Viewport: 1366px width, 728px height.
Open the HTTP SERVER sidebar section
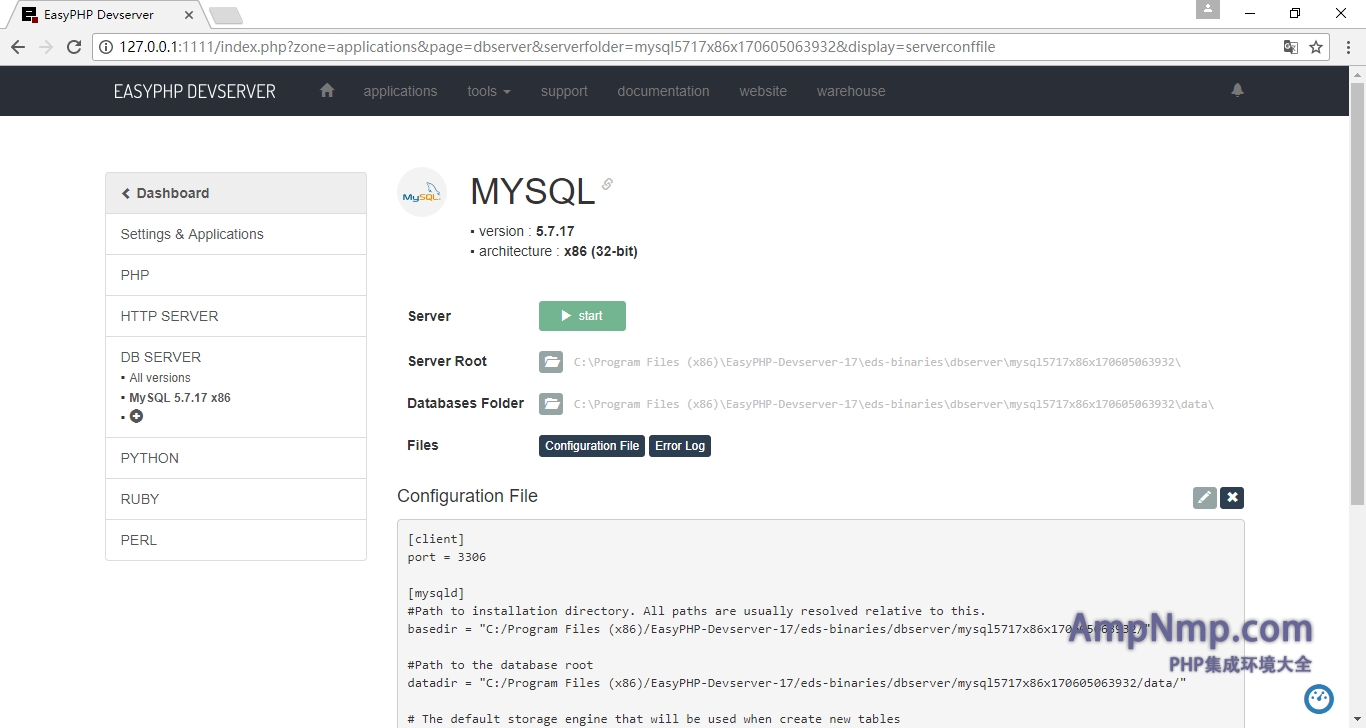236,316
